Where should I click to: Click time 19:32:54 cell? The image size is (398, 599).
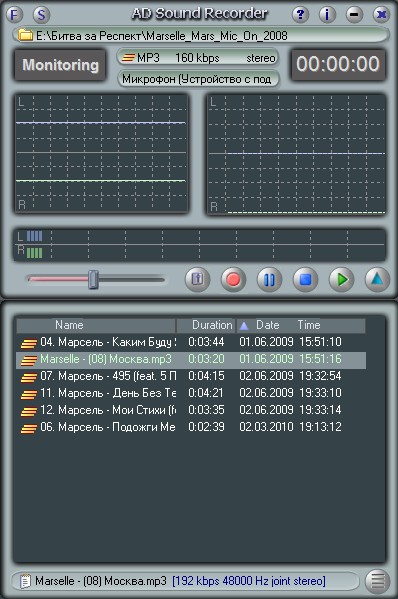320,376
